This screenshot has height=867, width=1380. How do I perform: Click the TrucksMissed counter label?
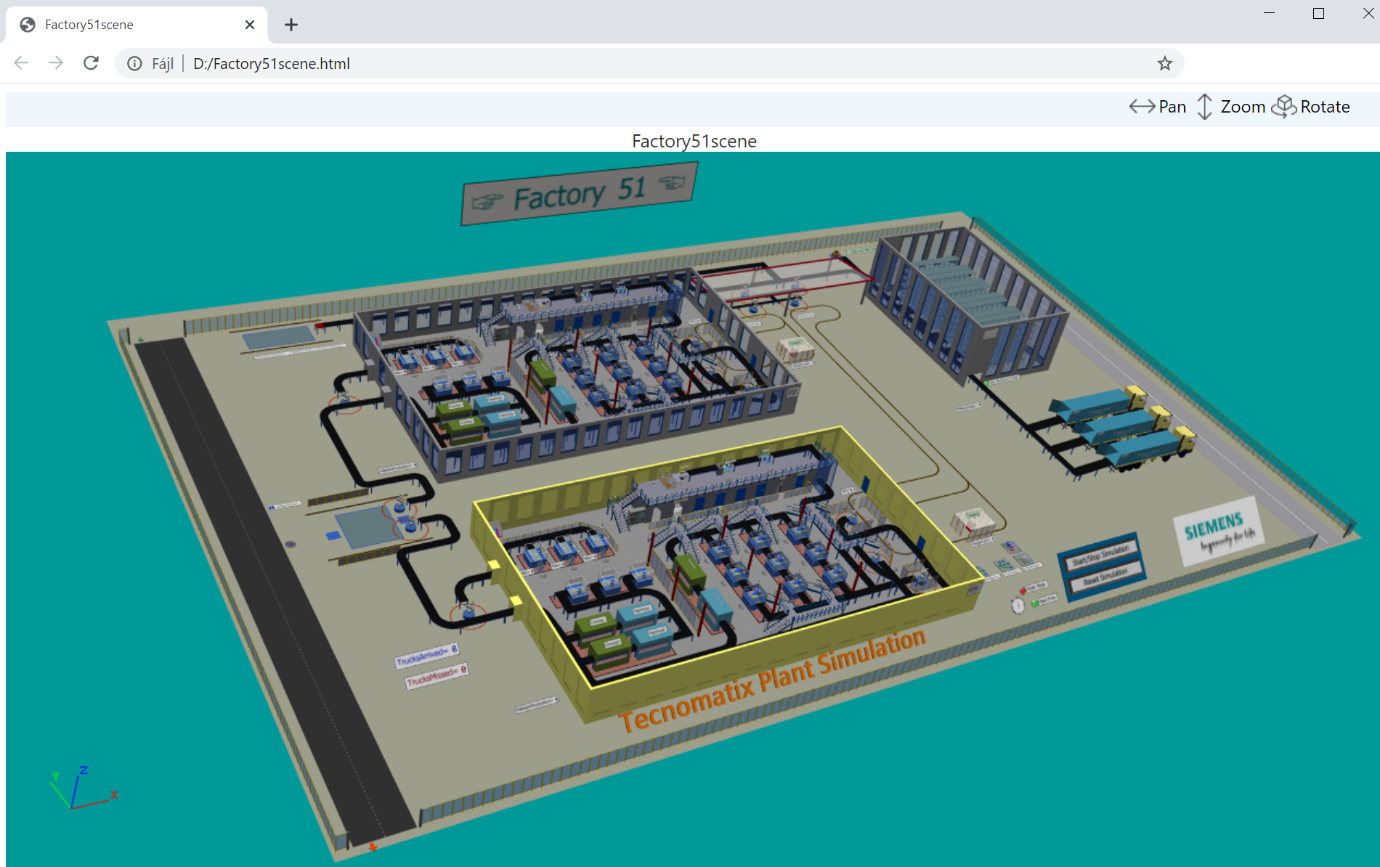[x=436, y=676]
